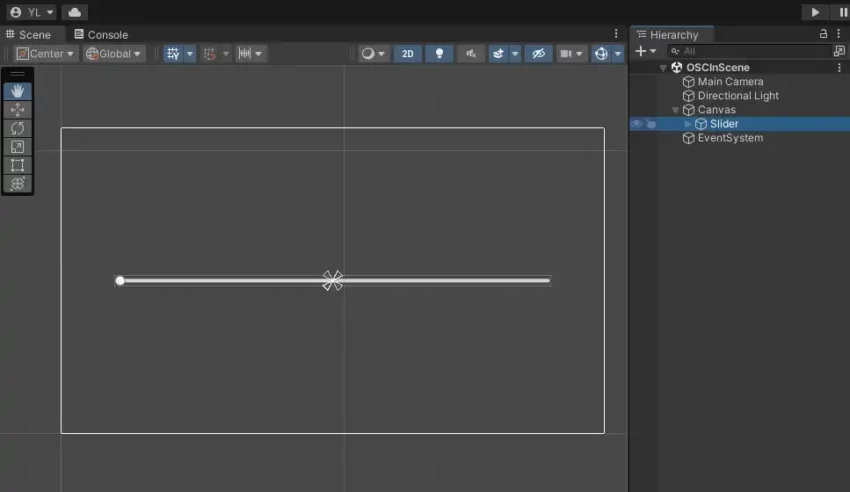Viewport: 850px width, 492px height.
Task: Switch to the Console tab
Action: [101, 34]
